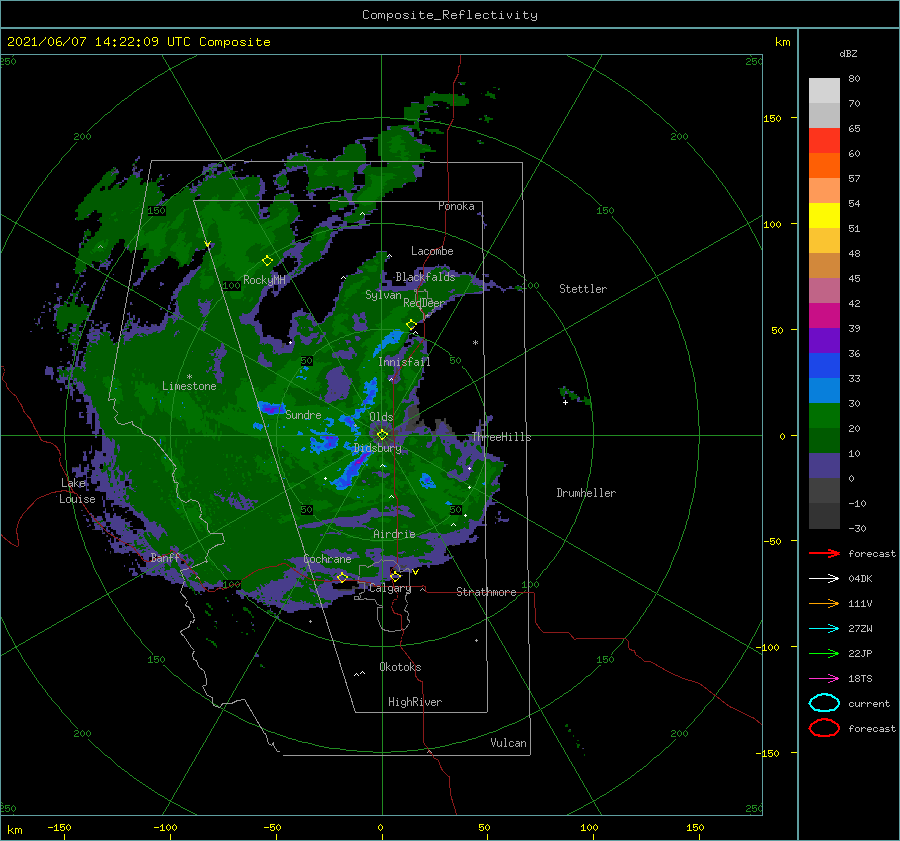Click the Strathmore label
The width and height of the screenshot is (900, 841).
[486, 592]
